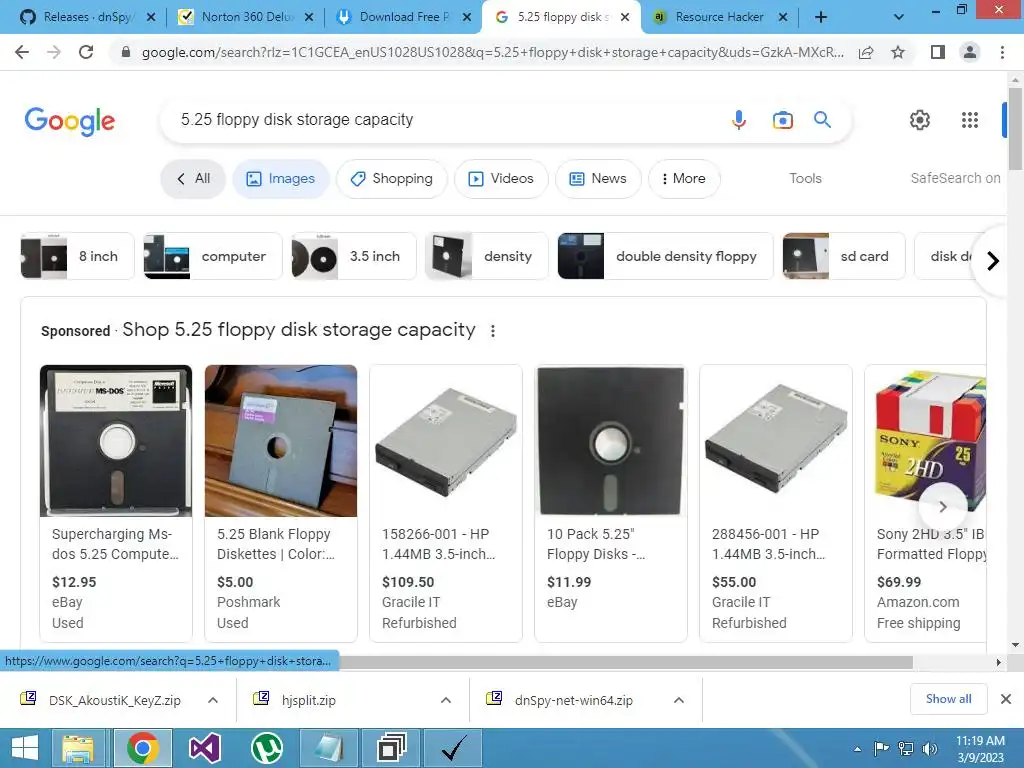Filter by 3.5 inch chip

pos(354,256)
